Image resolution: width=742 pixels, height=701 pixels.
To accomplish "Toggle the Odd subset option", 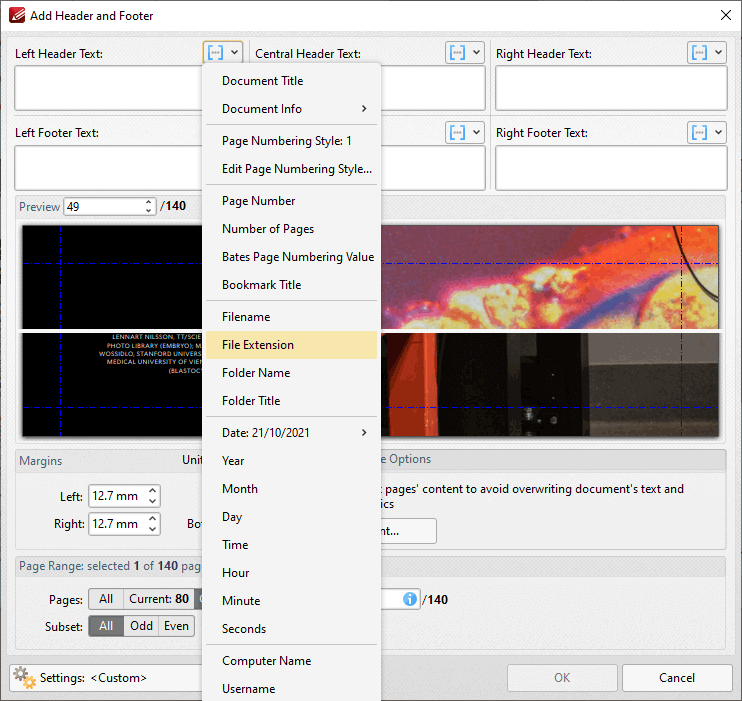I will coord(141,626).
